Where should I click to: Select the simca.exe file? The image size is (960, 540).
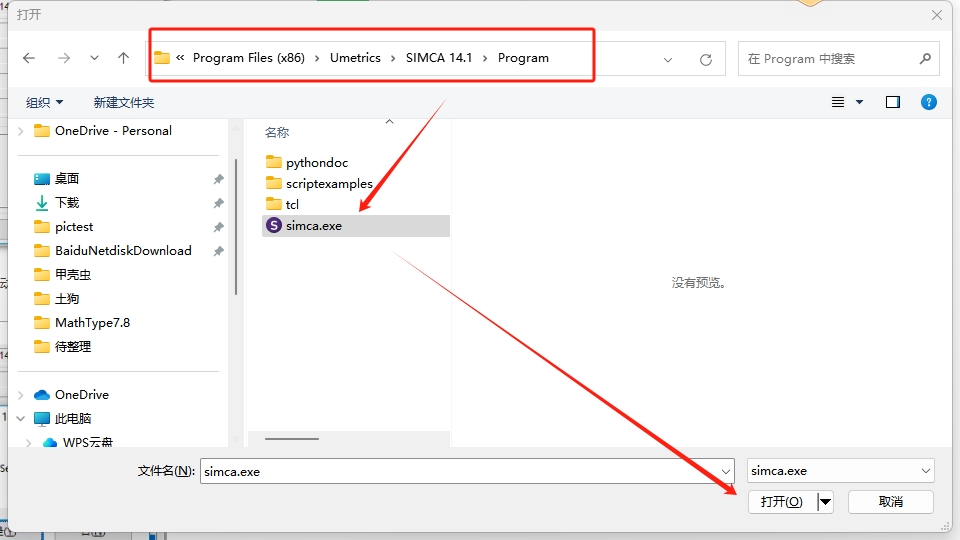(x=313, y=226)
